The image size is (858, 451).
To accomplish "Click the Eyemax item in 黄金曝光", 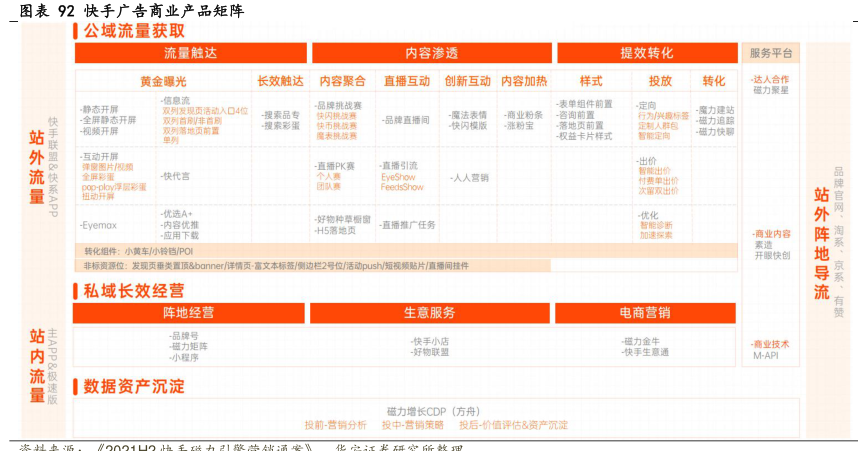I will (100, 226).
